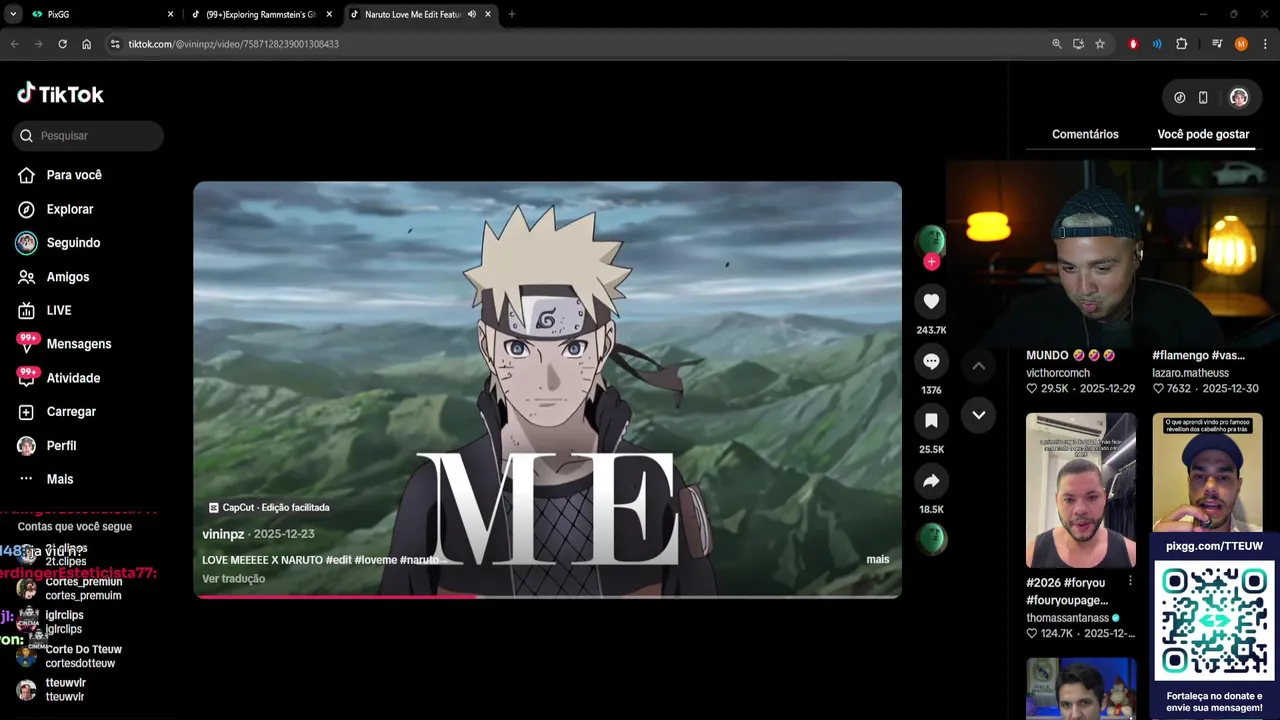
Task: Open the Chrome extensions puzzle icon
Action: click(1181, 44)
